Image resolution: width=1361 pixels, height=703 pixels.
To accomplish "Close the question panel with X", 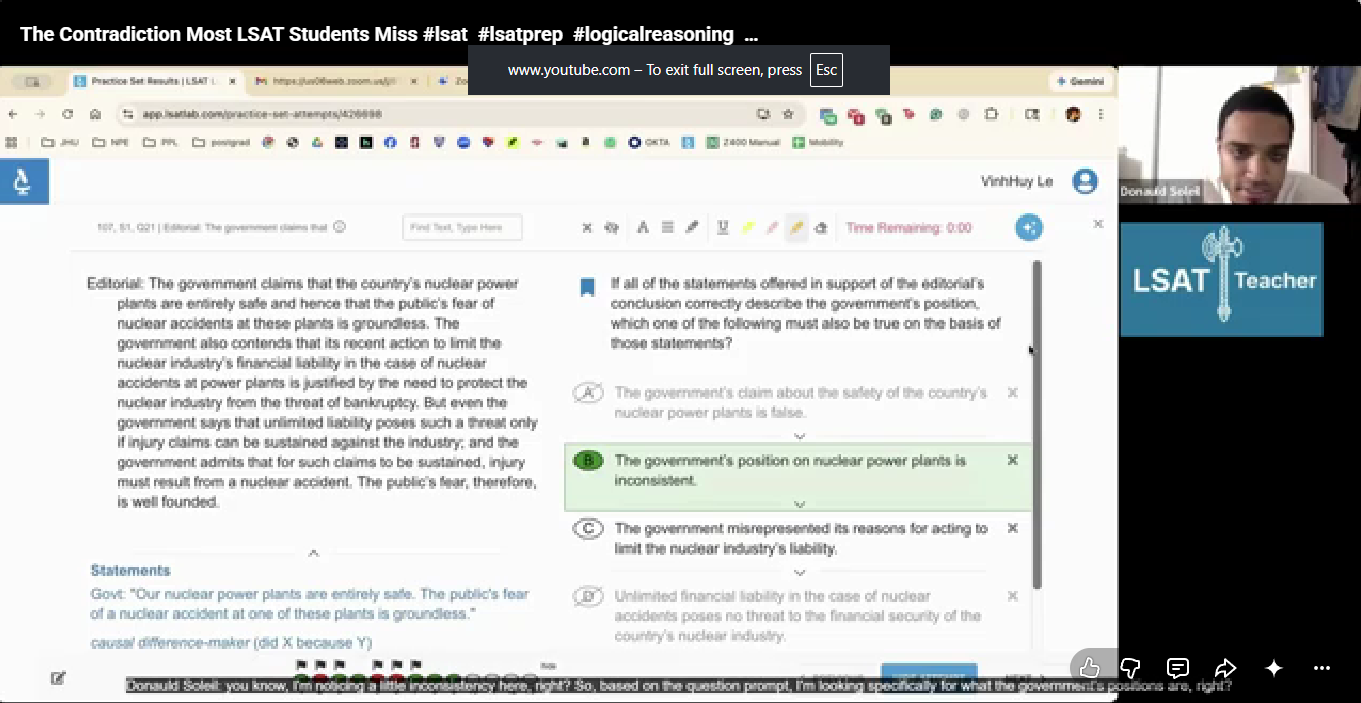I will (x=1098, y=224).
